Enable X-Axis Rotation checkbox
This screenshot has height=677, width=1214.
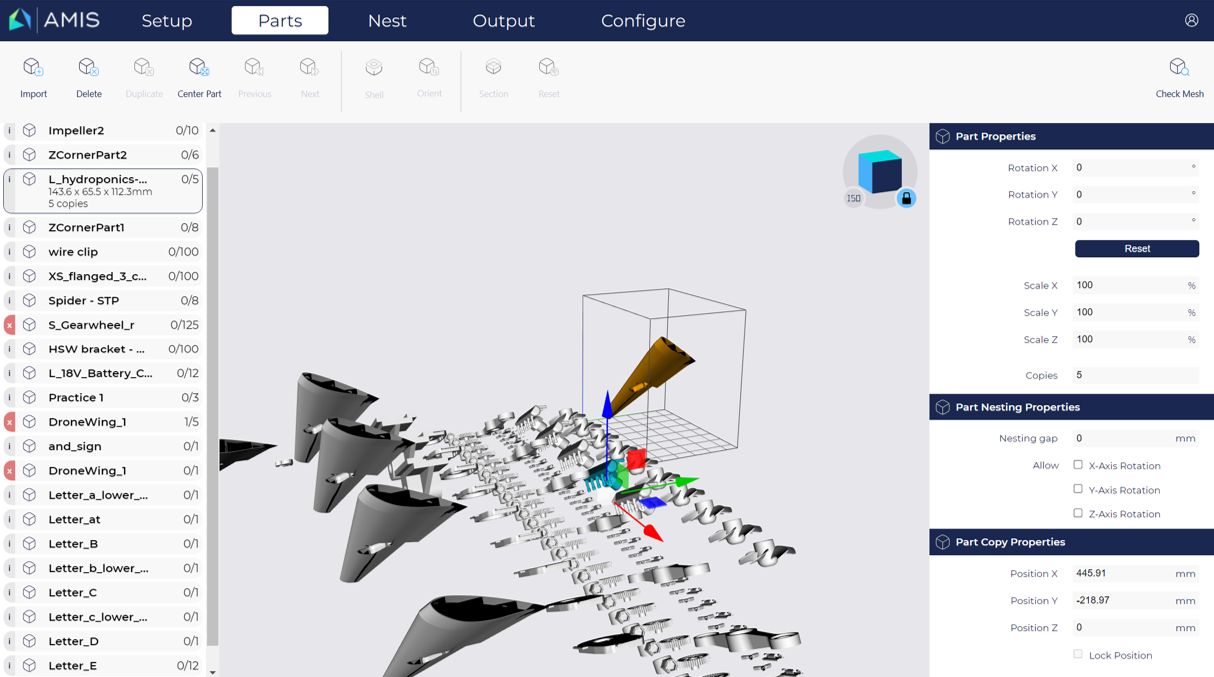point(1078,465)
